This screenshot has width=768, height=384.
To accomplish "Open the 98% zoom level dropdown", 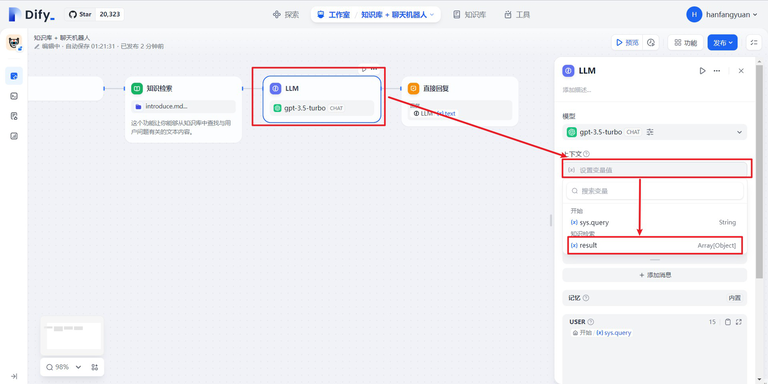I will (x=64, y=367).
